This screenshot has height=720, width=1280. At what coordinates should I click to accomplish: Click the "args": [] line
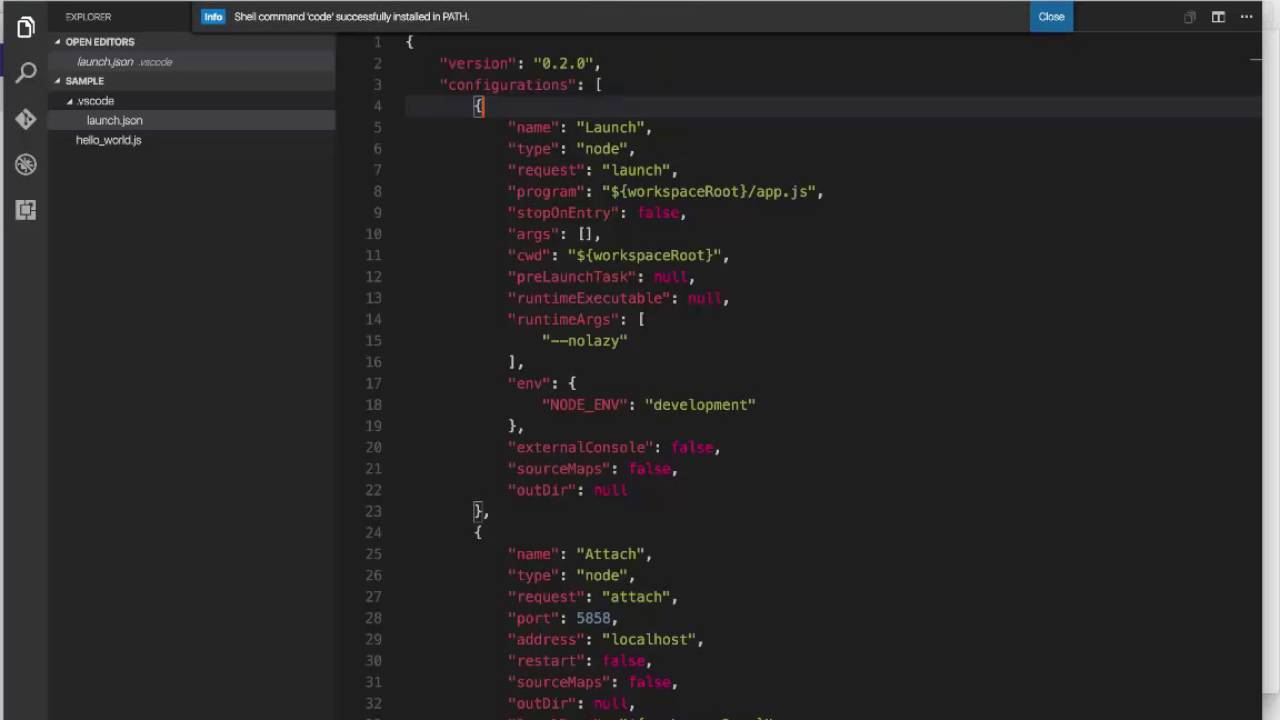[x=554, y=234]
